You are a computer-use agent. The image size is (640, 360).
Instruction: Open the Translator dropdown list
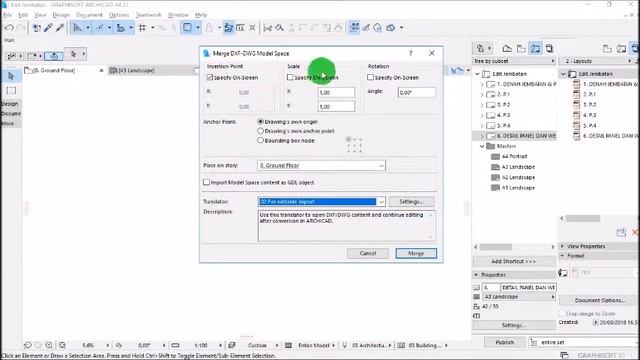click(x=321, y=202)
